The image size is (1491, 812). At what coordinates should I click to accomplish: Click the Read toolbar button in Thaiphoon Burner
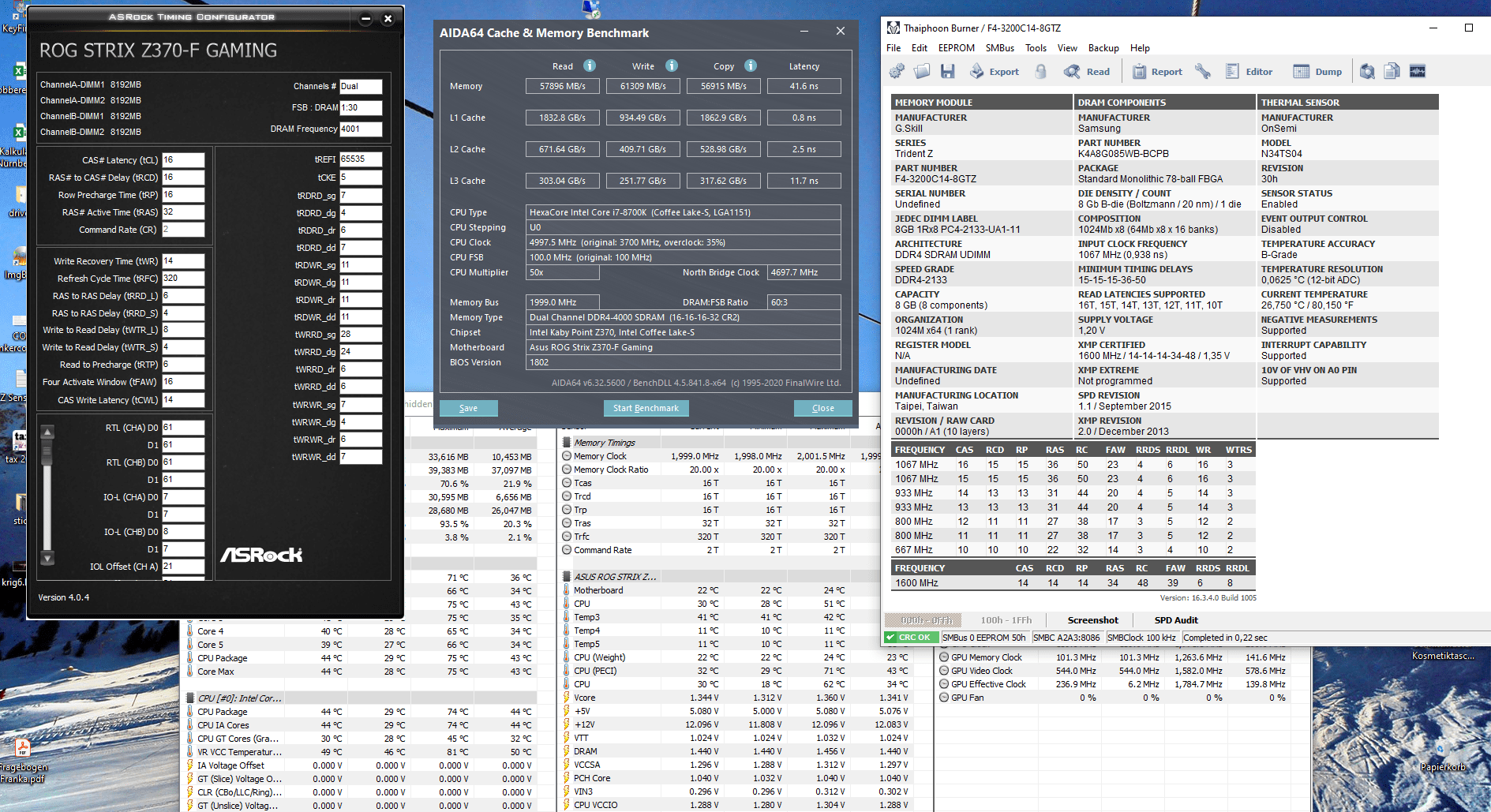click(x=1087, y=72)
